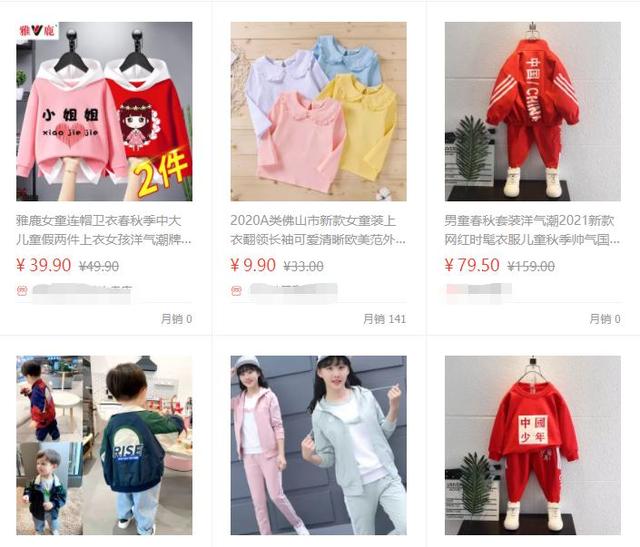Click the blurred shop name under the ¥39.90 item
Screen dimensions: 640x547
click(82, 291)
